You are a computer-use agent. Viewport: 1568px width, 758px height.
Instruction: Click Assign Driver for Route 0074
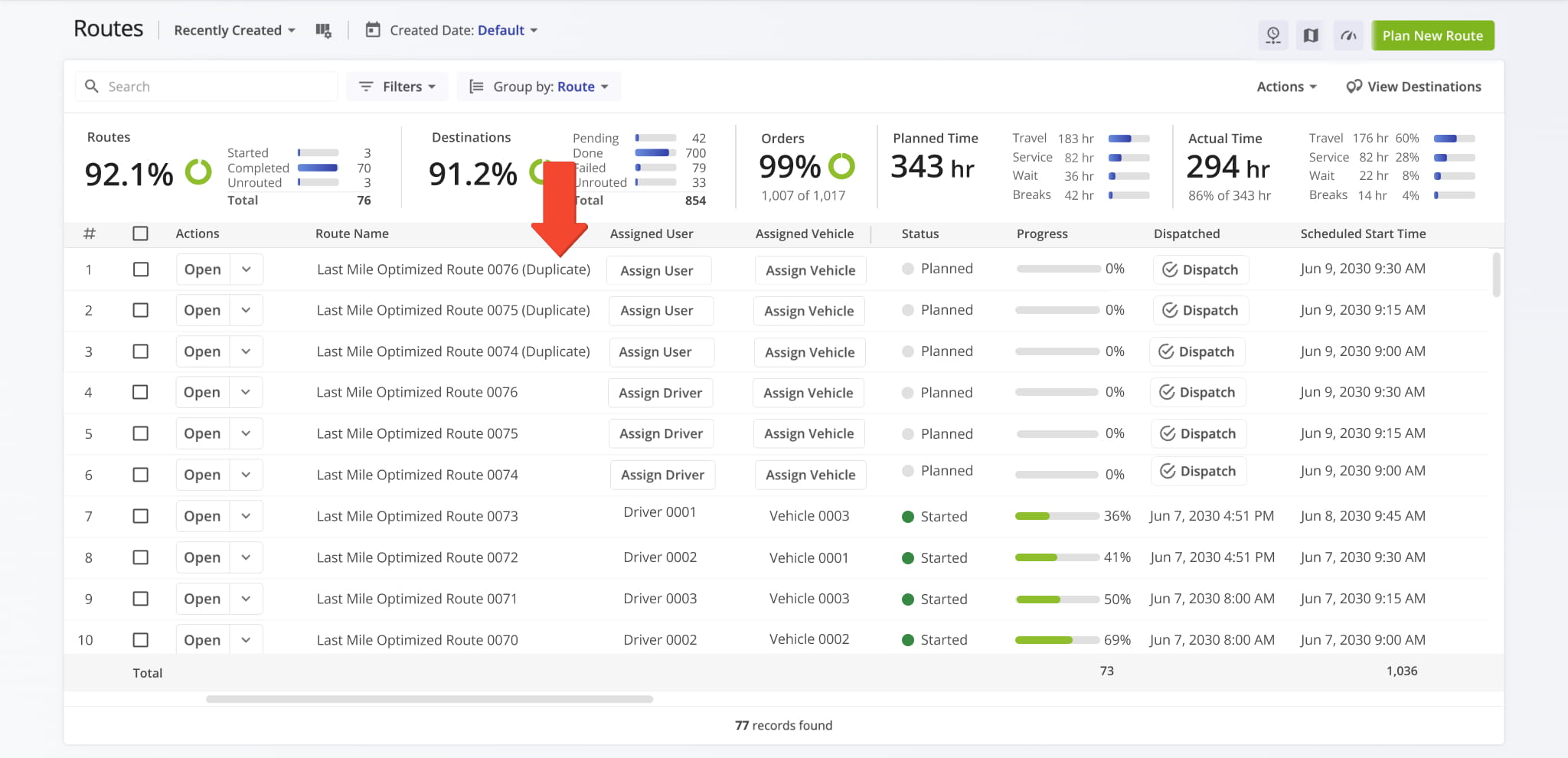coord(662,475)
